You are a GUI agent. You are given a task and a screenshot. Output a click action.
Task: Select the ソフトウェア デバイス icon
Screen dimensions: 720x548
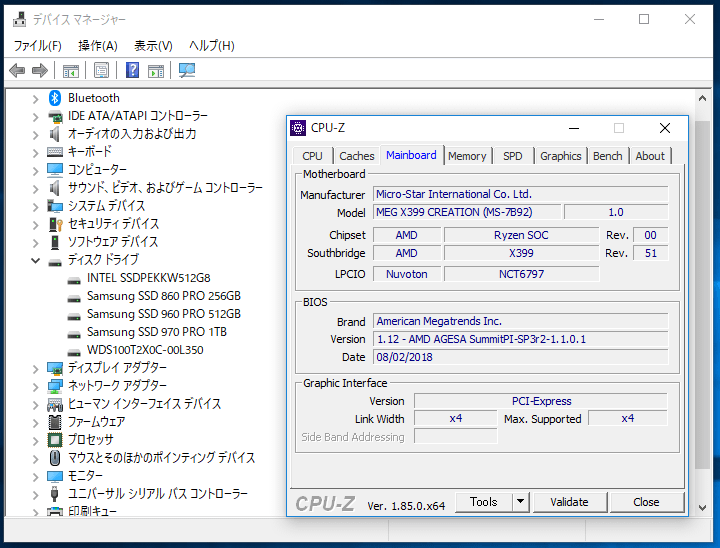click(x=55, y=242)
